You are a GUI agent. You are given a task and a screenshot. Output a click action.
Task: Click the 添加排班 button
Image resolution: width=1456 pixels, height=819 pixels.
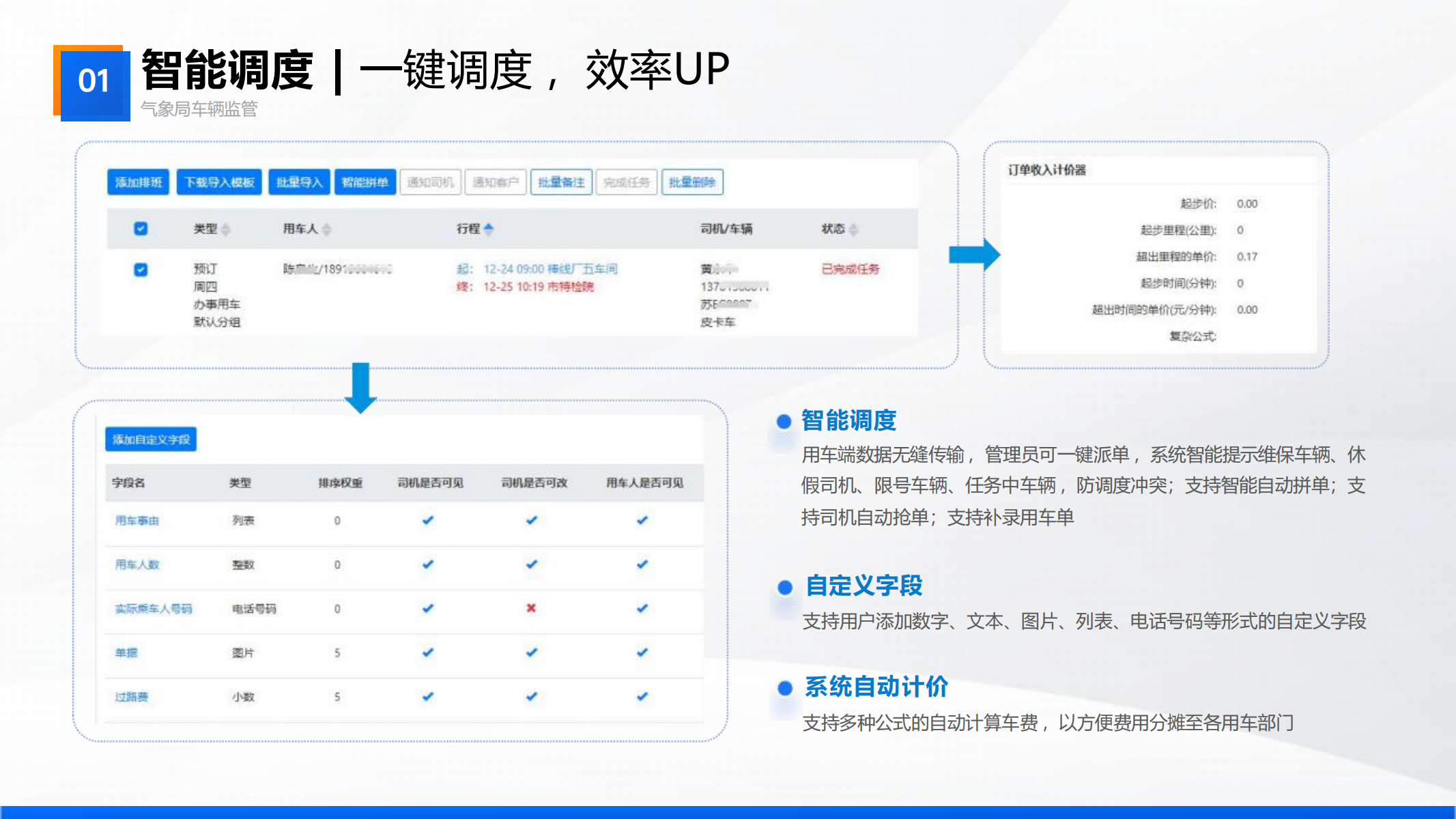[x=138, y=182]
